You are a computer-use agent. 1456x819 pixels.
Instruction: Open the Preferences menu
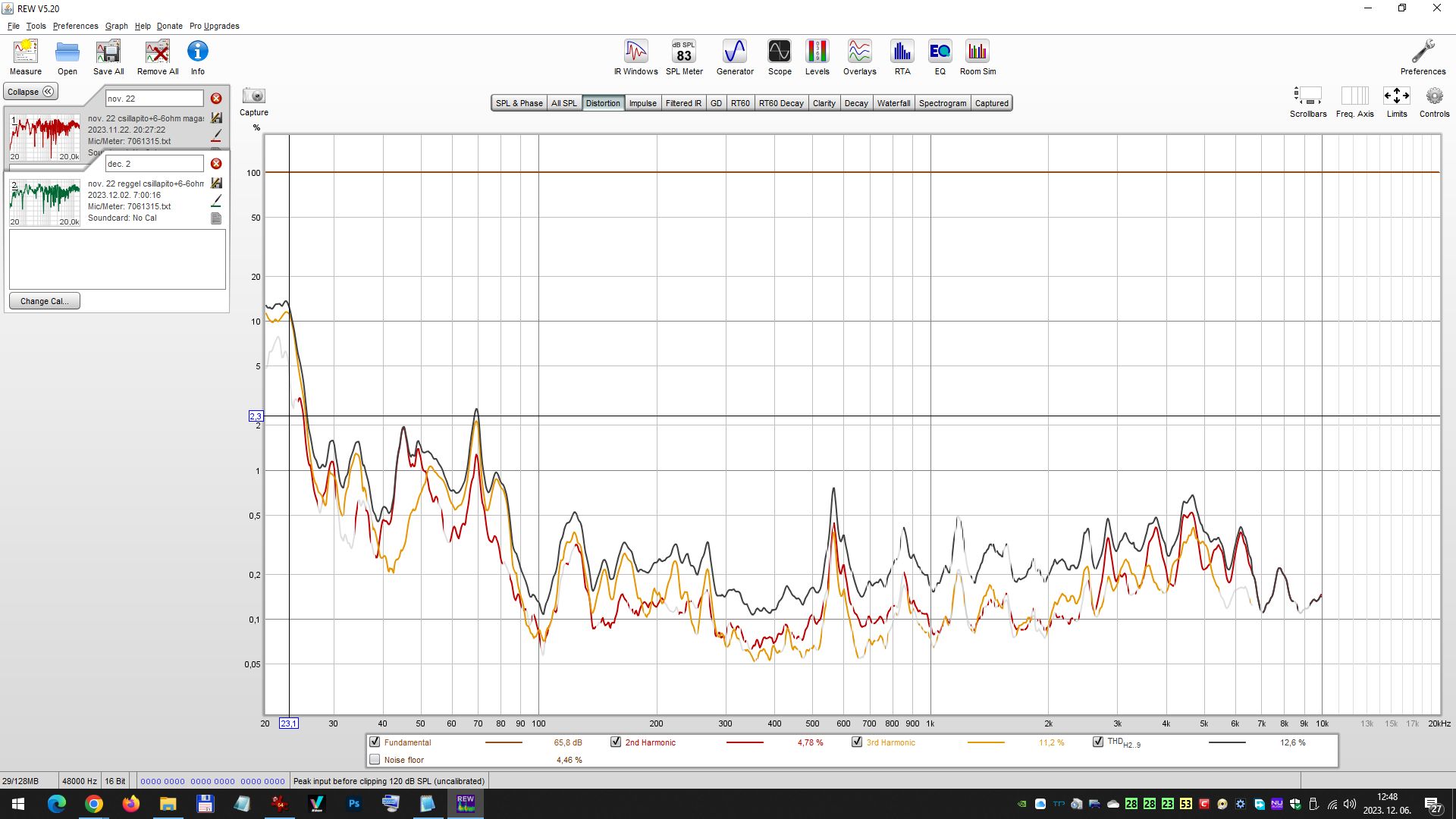tap(75, 26)
